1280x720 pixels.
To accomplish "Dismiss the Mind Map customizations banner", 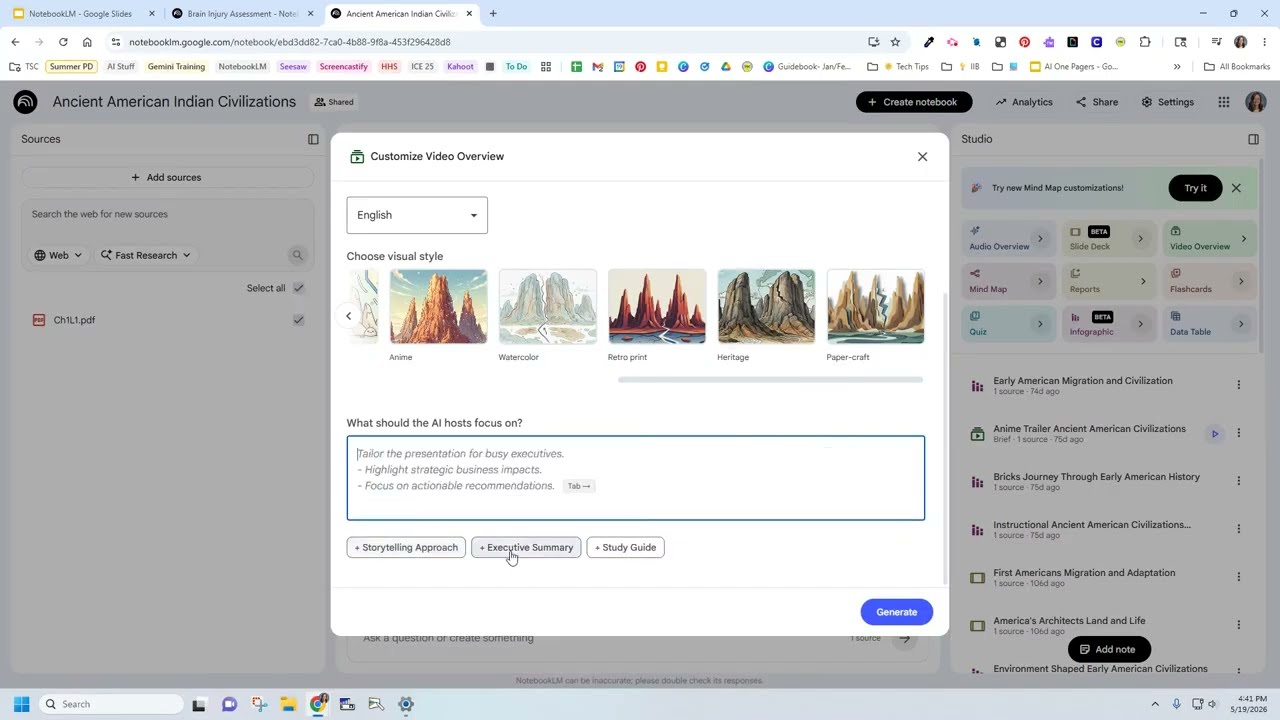I will point(1236,188).
